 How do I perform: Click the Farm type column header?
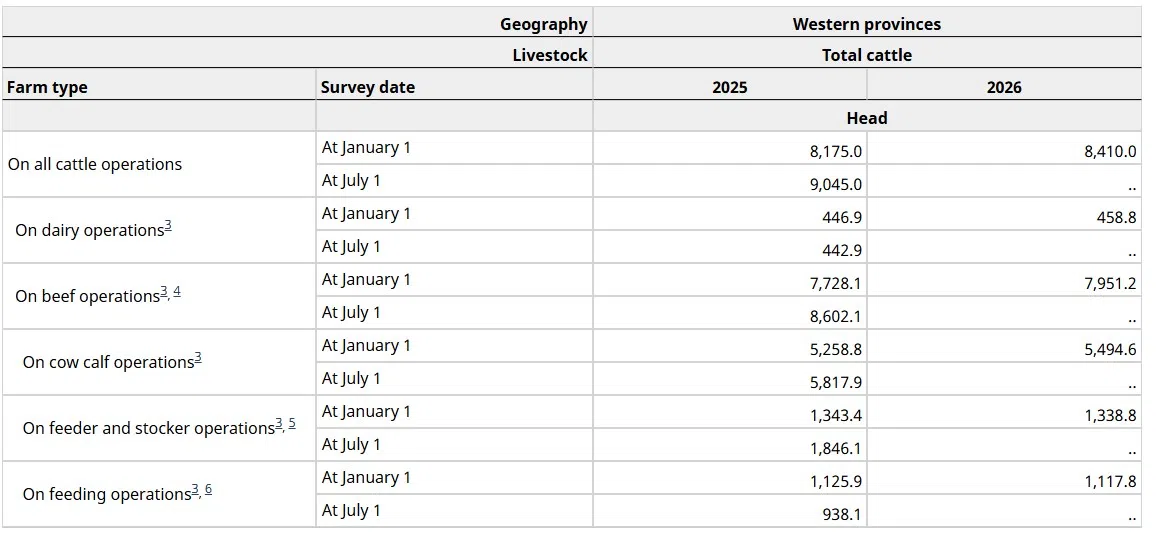(47, 87)
